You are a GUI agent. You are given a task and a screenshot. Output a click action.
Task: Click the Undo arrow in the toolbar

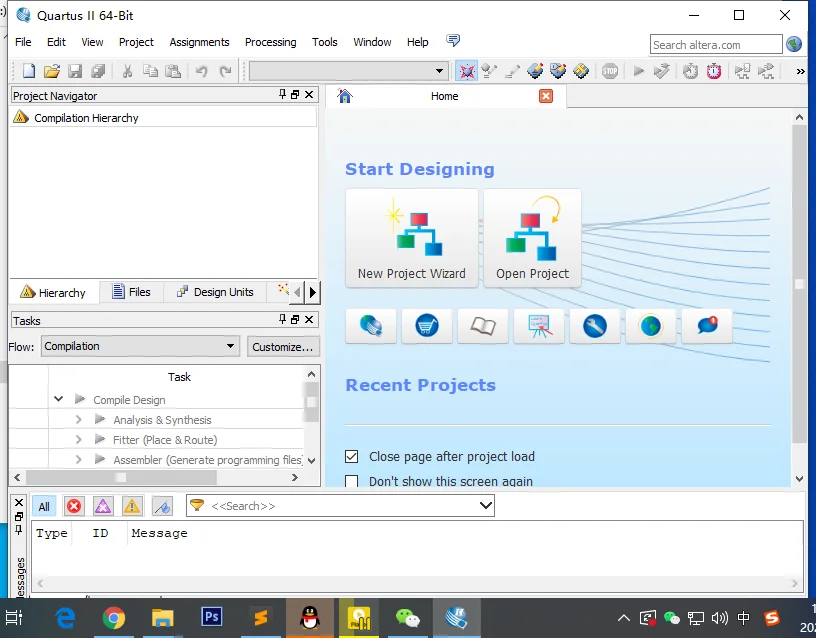(x=201, y=71)
